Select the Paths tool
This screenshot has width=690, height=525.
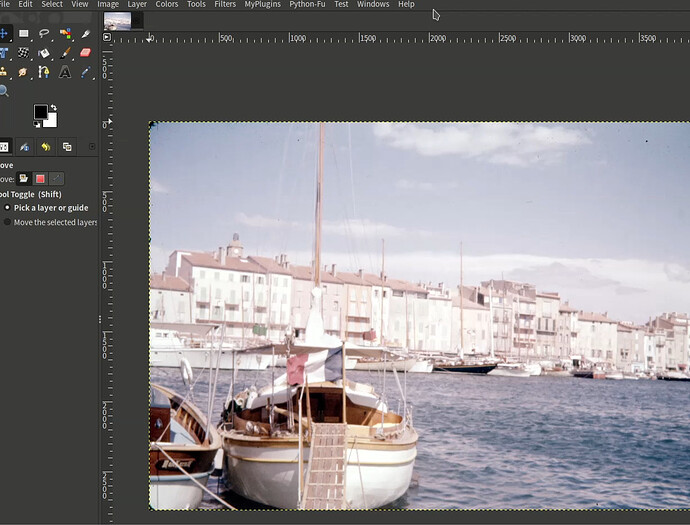(44, 72)
